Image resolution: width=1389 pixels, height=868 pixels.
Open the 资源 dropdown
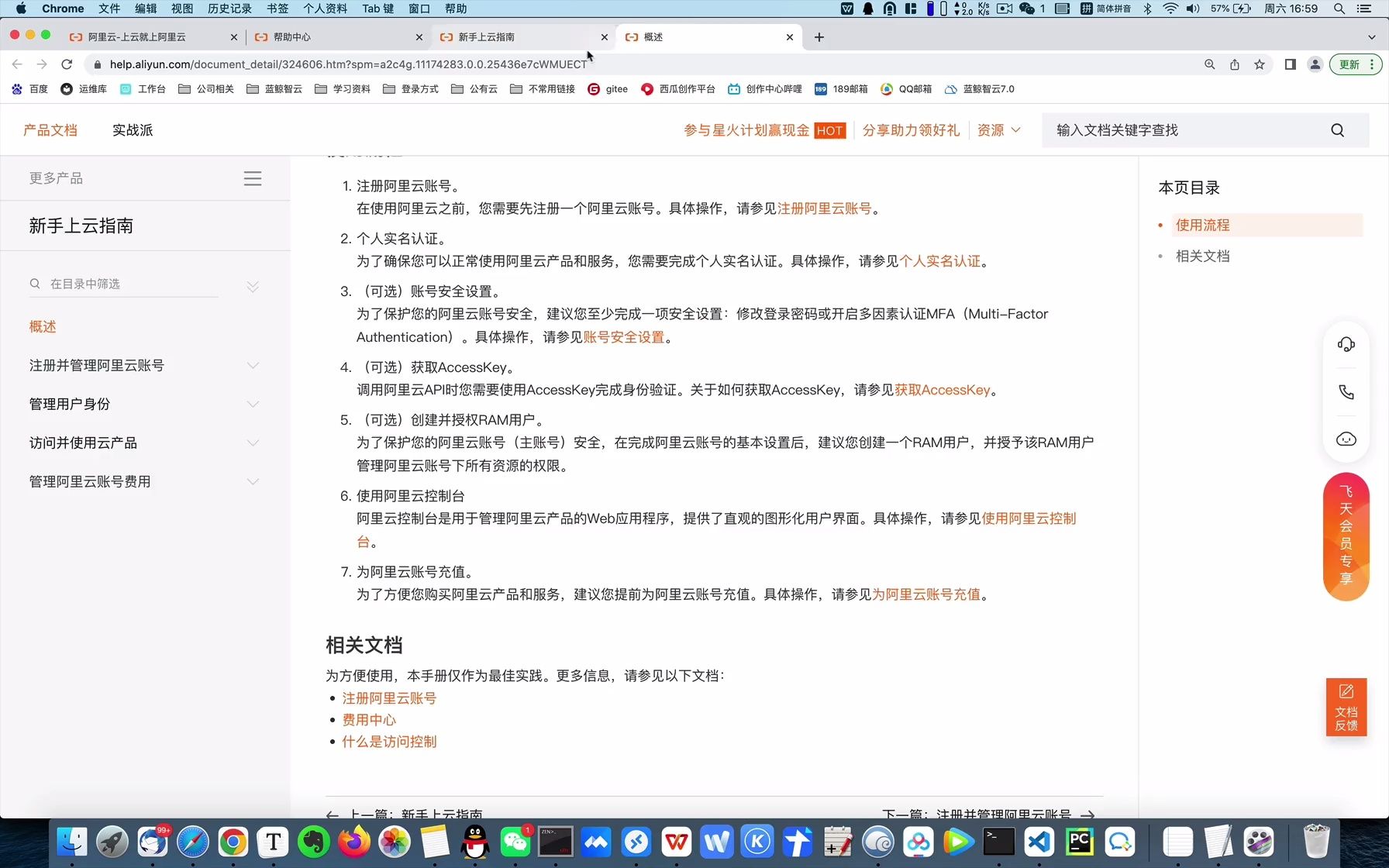tap(999, 130)
